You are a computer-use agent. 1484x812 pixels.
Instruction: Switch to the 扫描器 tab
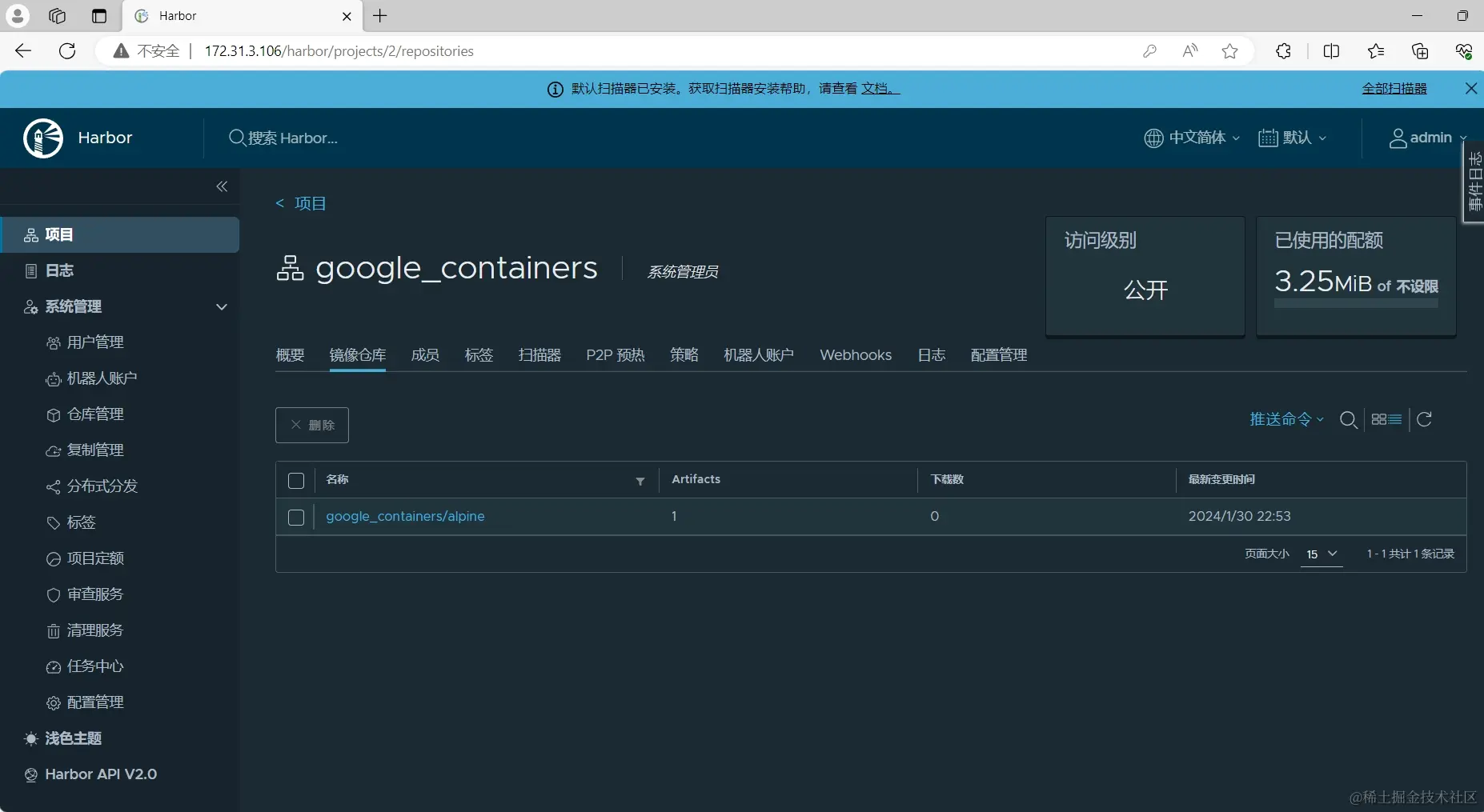click(539, 354)
